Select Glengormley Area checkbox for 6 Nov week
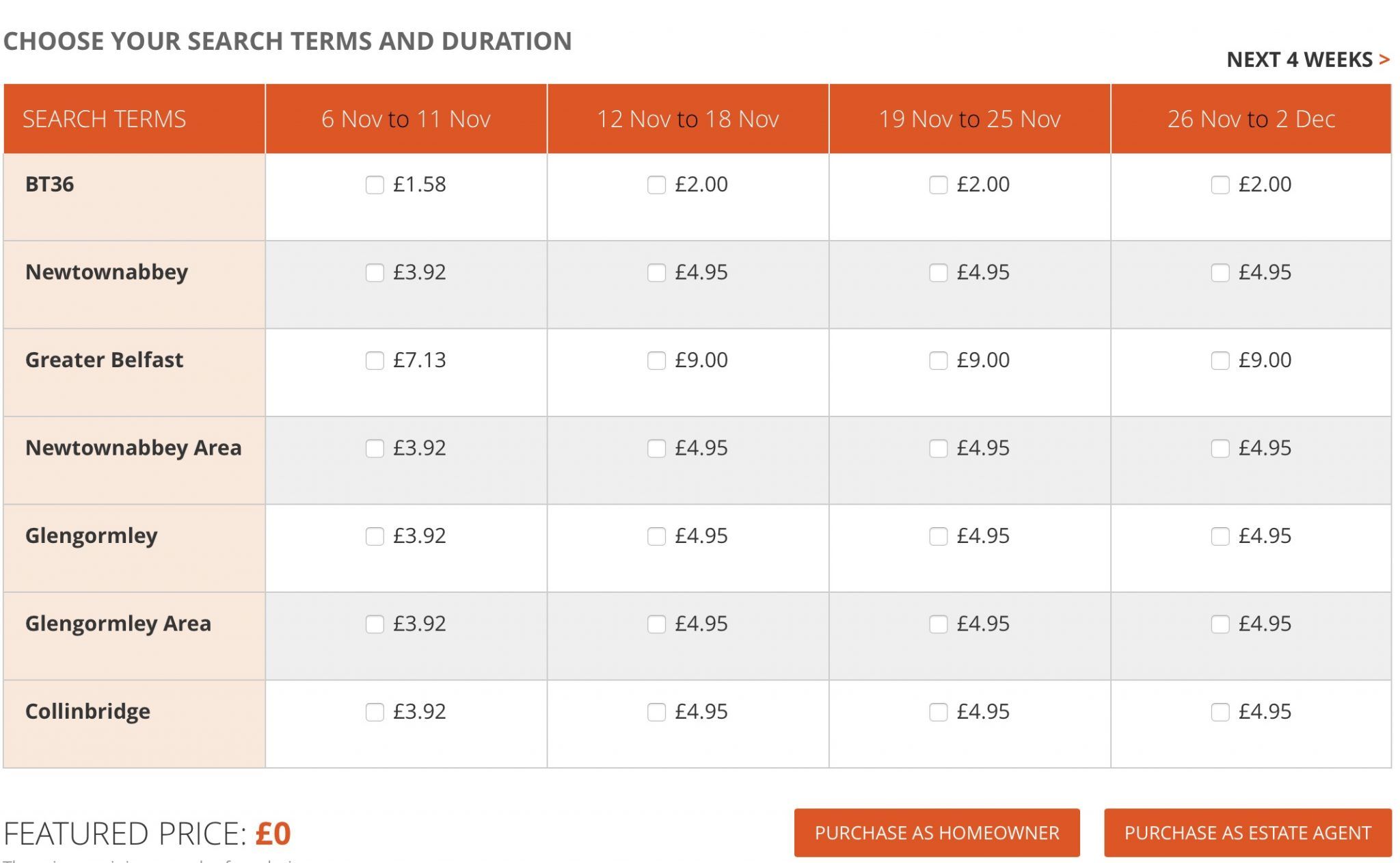The height and width of the screenshot is (863, 1400). 375,624
